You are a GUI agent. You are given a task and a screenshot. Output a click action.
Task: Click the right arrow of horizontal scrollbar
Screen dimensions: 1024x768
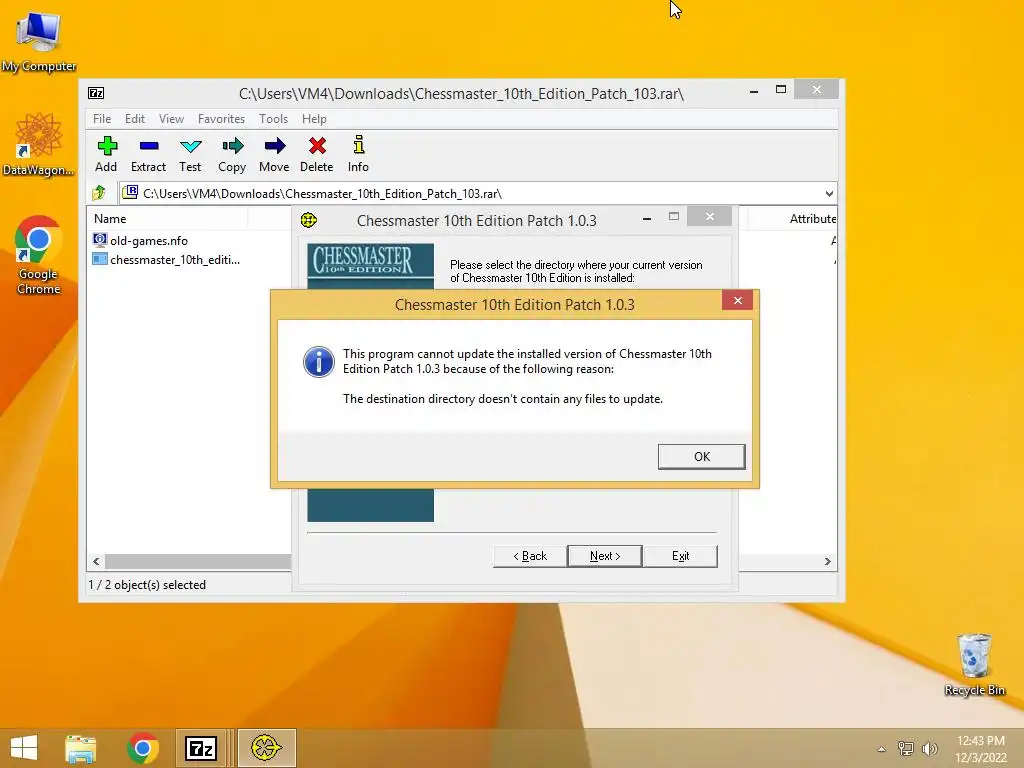point(827,562)
